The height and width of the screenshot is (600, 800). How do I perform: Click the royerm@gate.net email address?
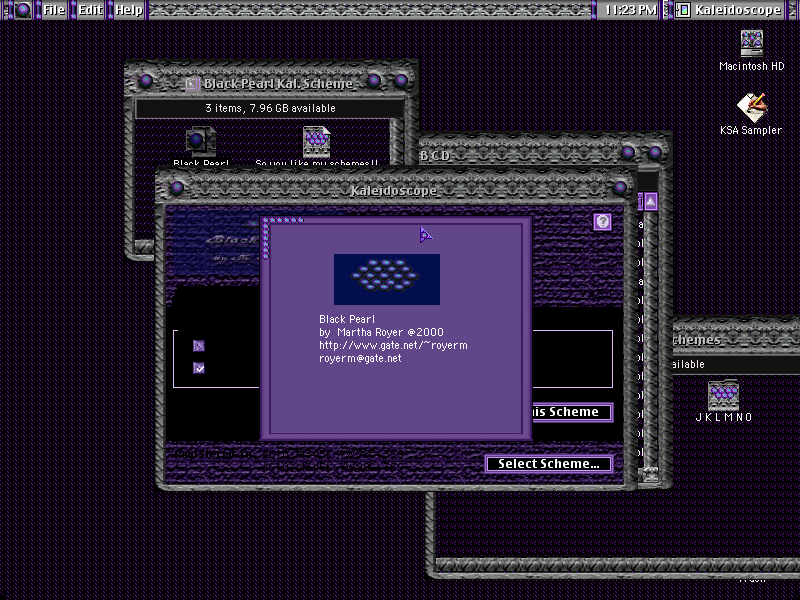(x=360, y=359)
